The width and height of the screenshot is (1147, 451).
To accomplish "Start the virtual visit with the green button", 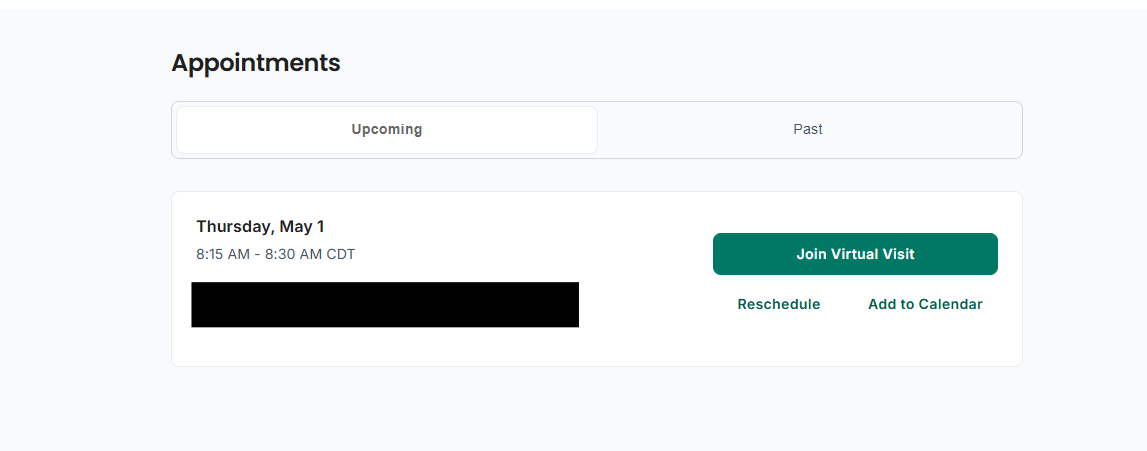I will tap(855, 254).
